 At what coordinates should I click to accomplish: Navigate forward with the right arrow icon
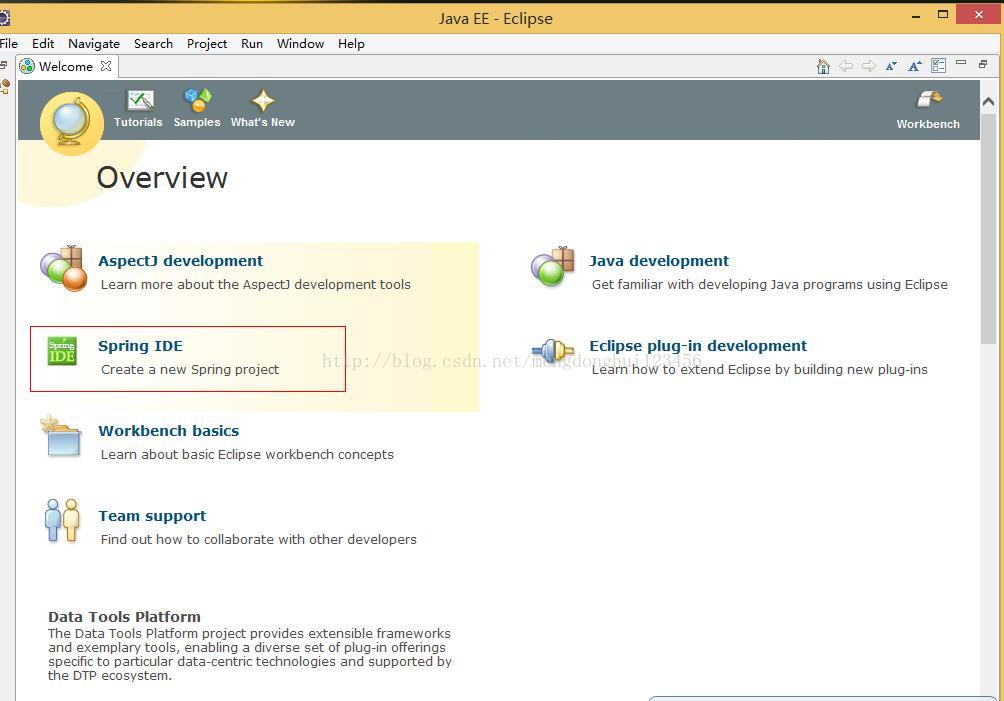click(x=868, y=66)
